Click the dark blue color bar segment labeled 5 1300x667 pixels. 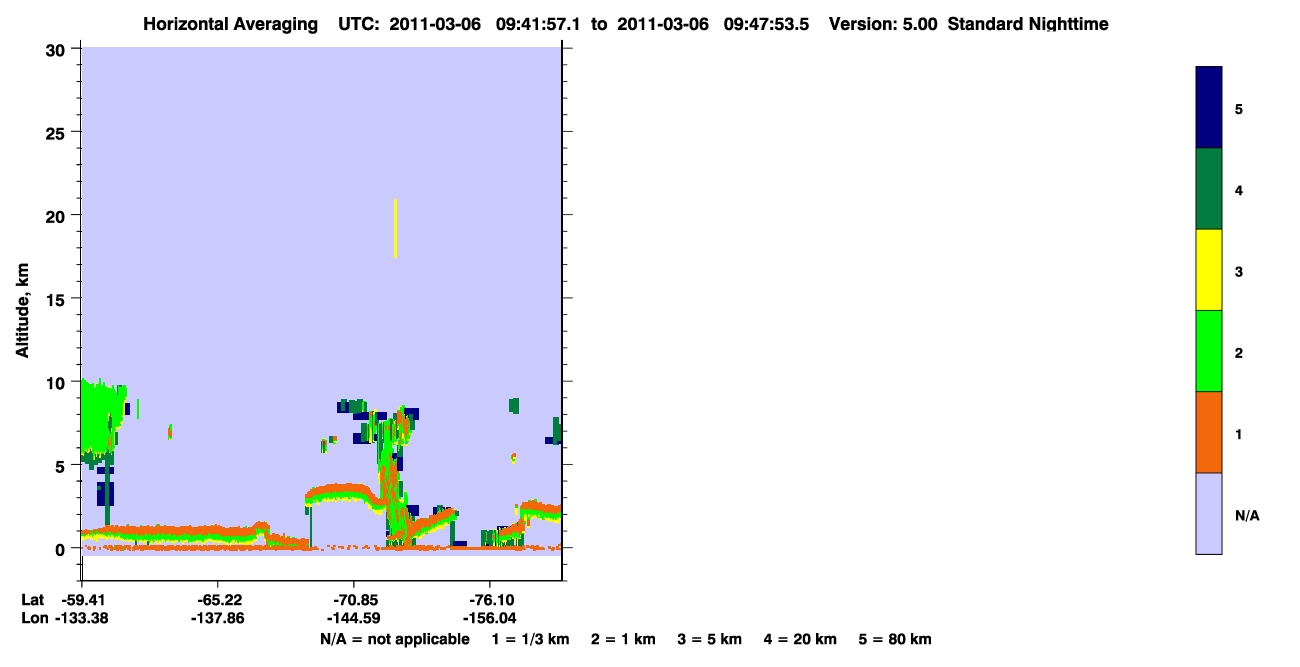coord(1209,108)
